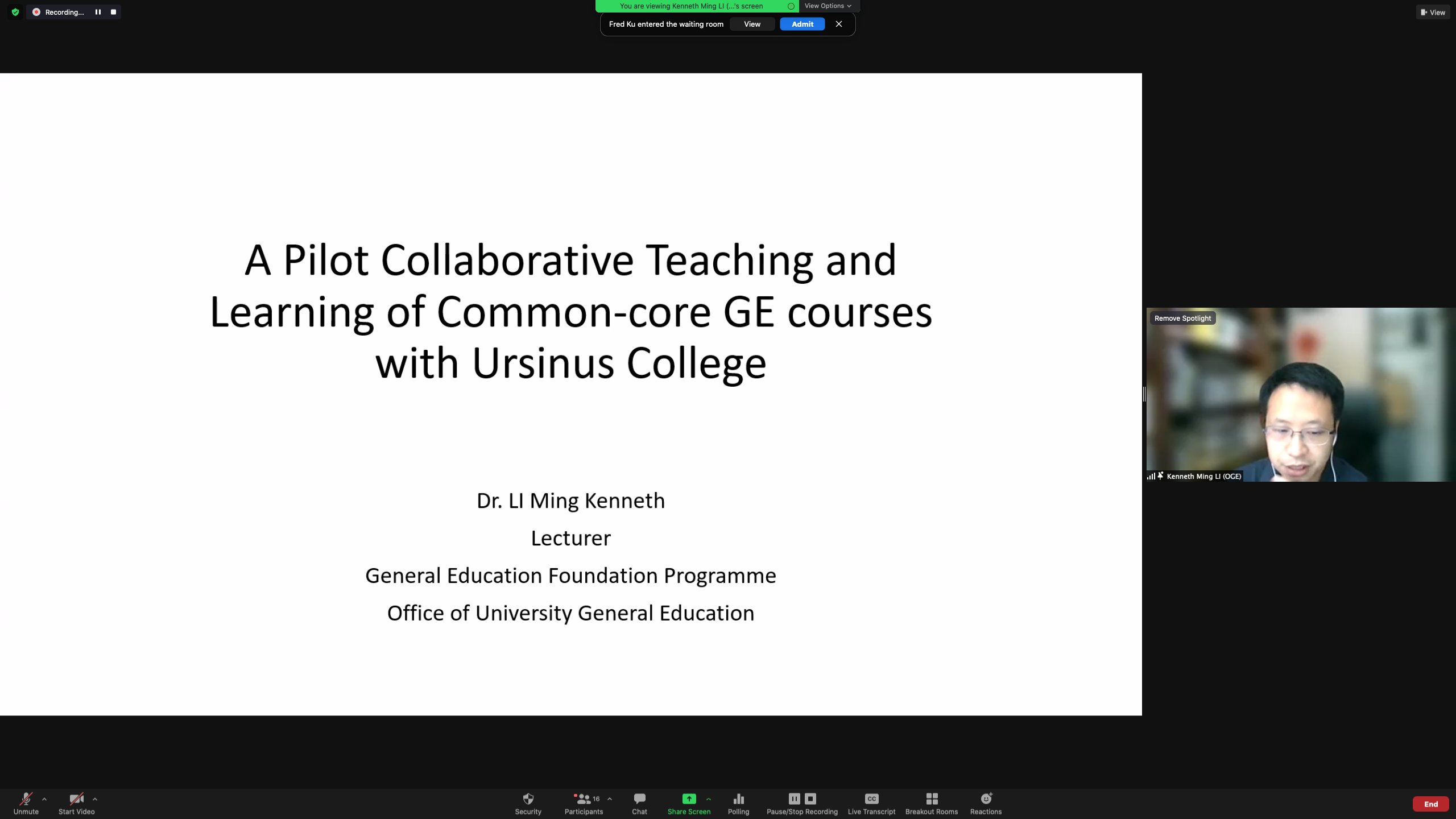Open the Chat panel
This screenshot has width=1456, height=819.
pos(639,804)
